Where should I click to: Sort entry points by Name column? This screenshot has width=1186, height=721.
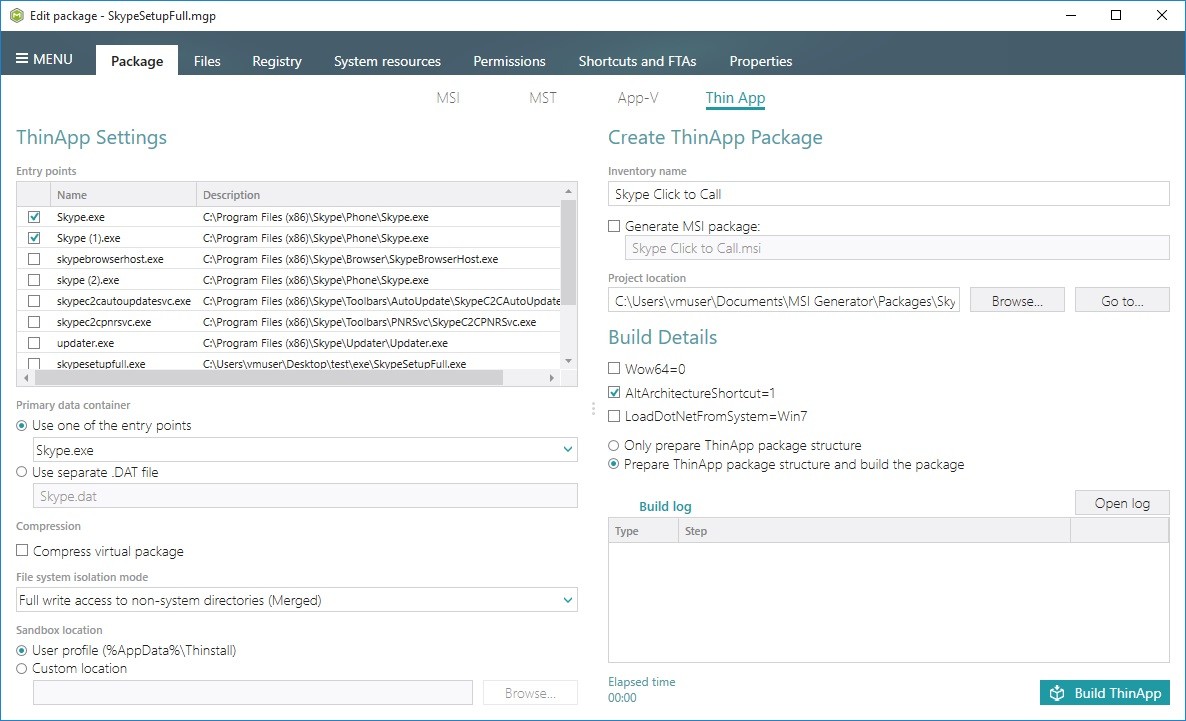(123, 194)
